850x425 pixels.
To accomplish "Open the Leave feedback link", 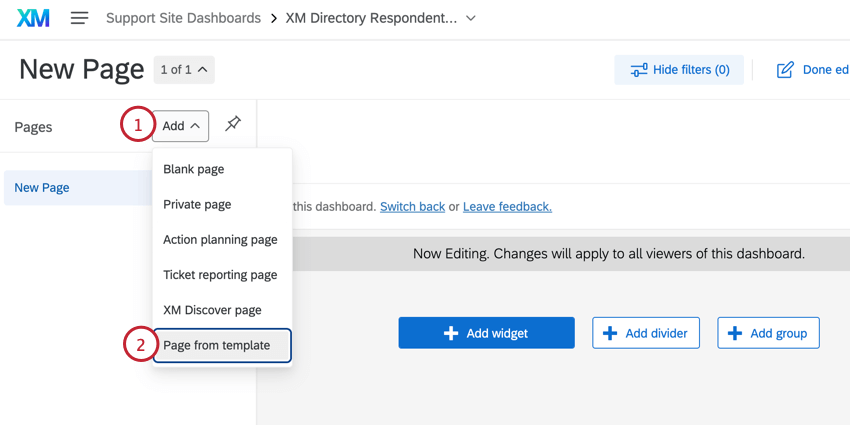I will (507, 206).
